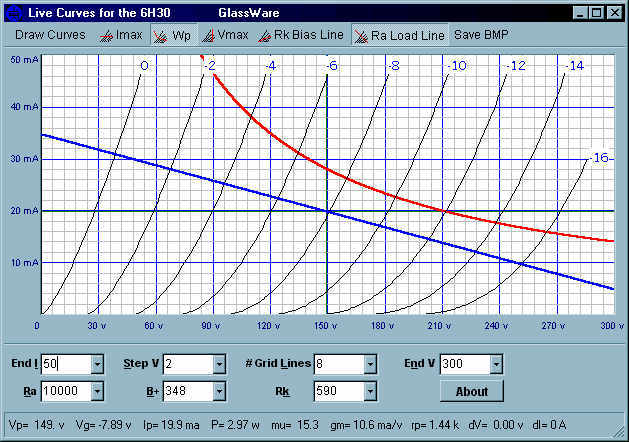
Task: Click the Imax toolbar icon
Action: [x=106, y=37]
